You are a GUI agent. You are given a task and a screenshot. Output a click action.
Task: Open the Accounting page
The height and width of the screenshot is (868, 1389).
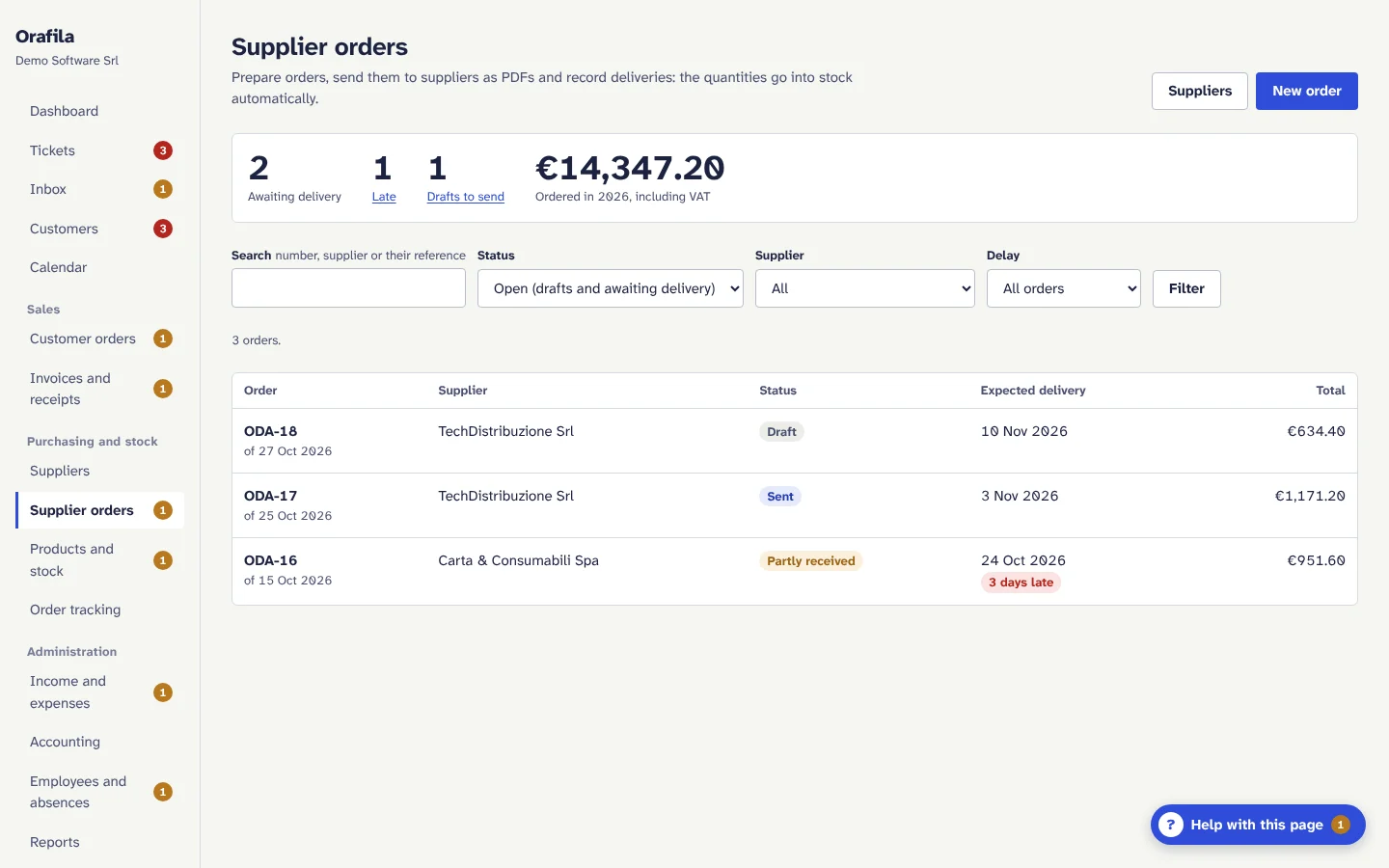pyautogui.click(x=99, y=742)
